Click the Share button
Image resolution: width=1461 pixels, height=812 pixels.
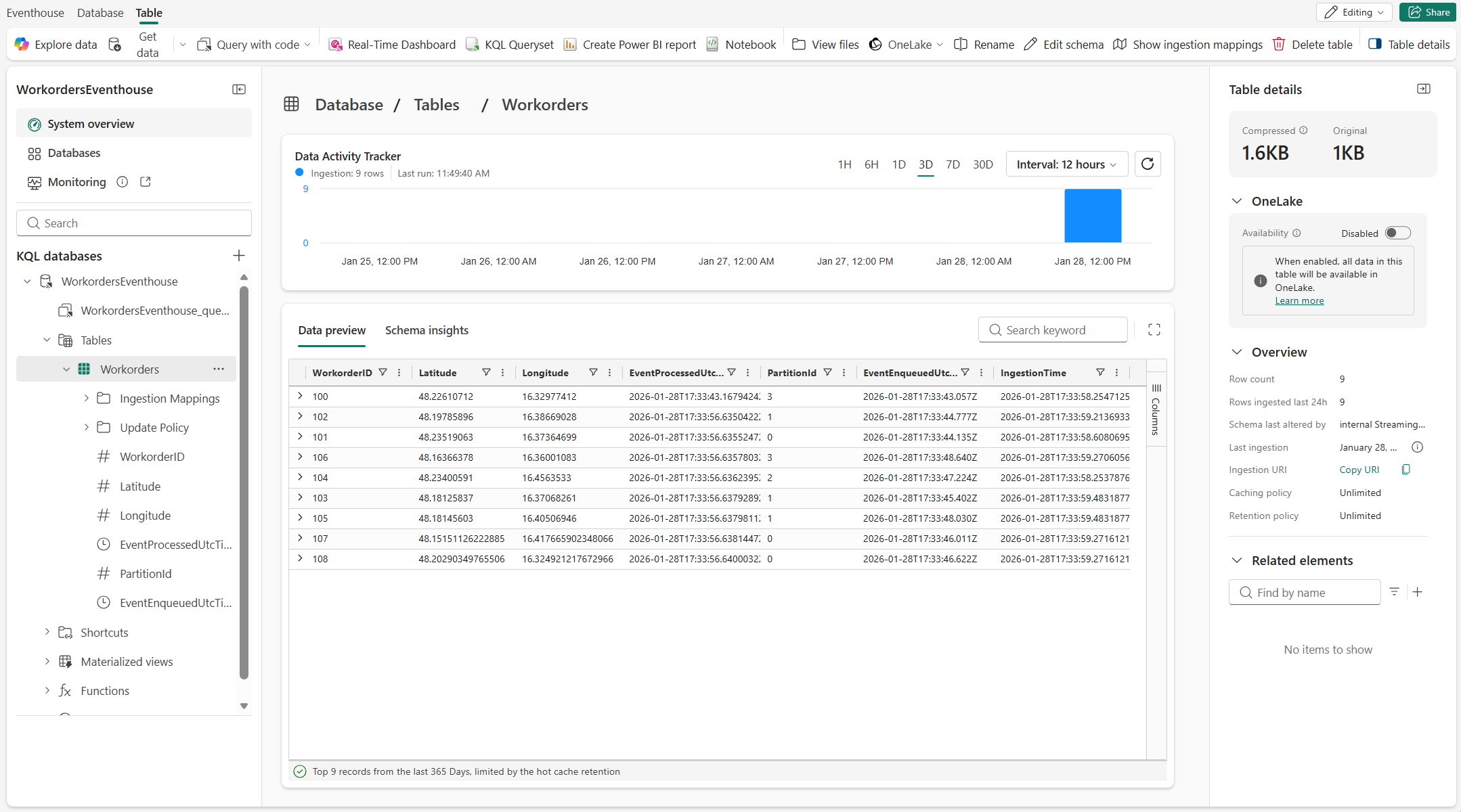(1428, 12)
